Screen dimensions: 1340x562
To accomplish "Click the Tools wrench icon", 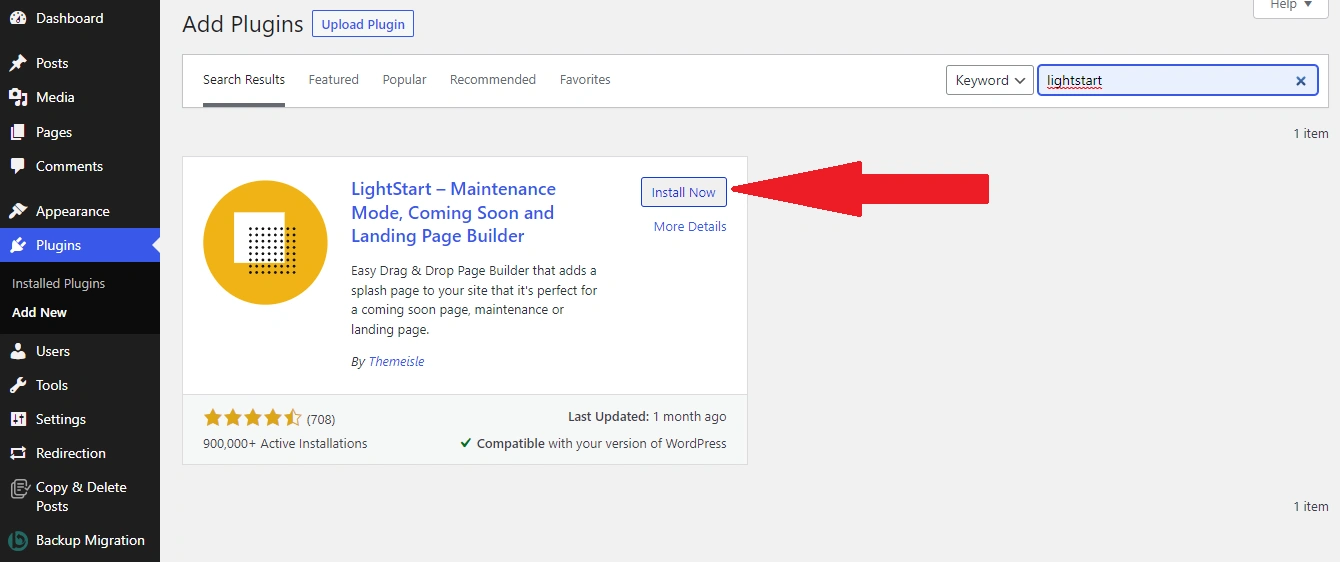I will 18,385.
